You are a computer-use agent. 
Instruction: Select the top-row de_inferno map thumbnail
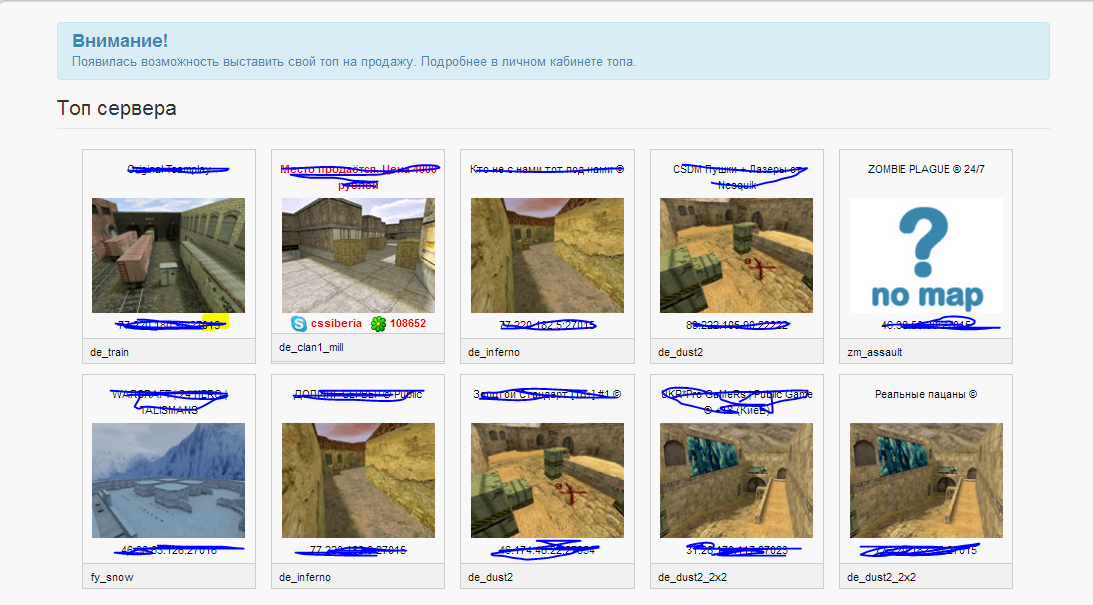pyautogui.click(x=547, y=255)
